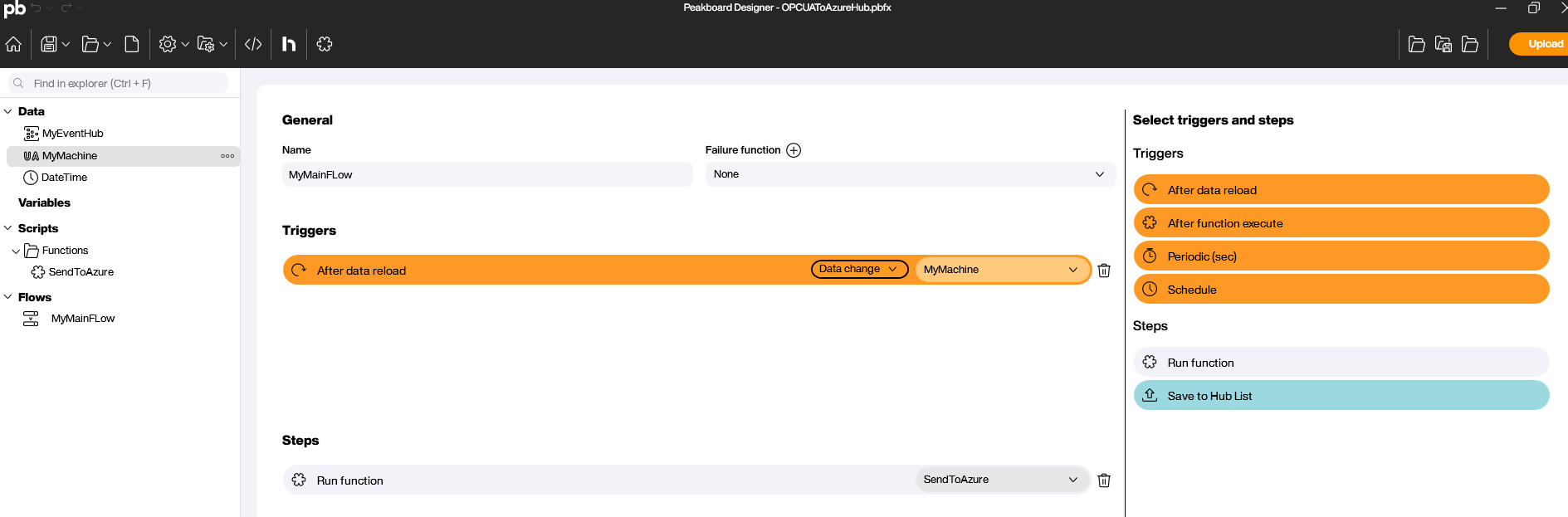The width and height of the screenshot is (1568, 517).
Task: Collapse the Flows section
Action: [x=8, y=297]
